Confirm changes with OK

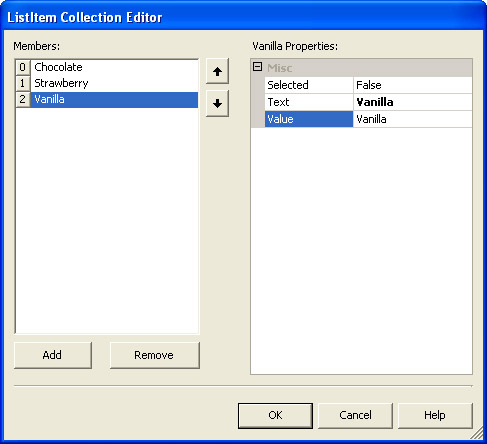[x=275, y=415]
